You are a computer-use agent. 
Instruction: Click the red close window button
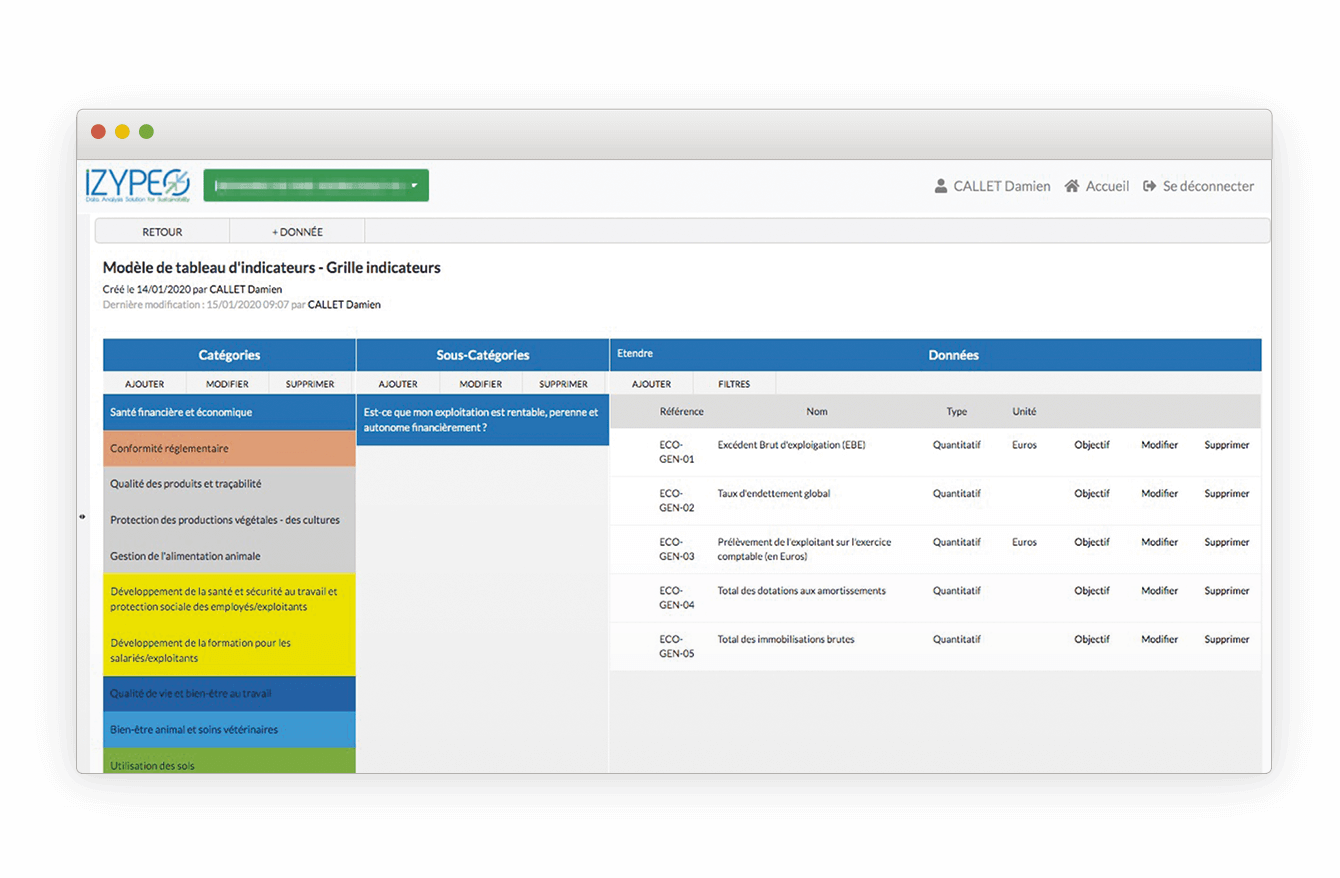[98, 131]
